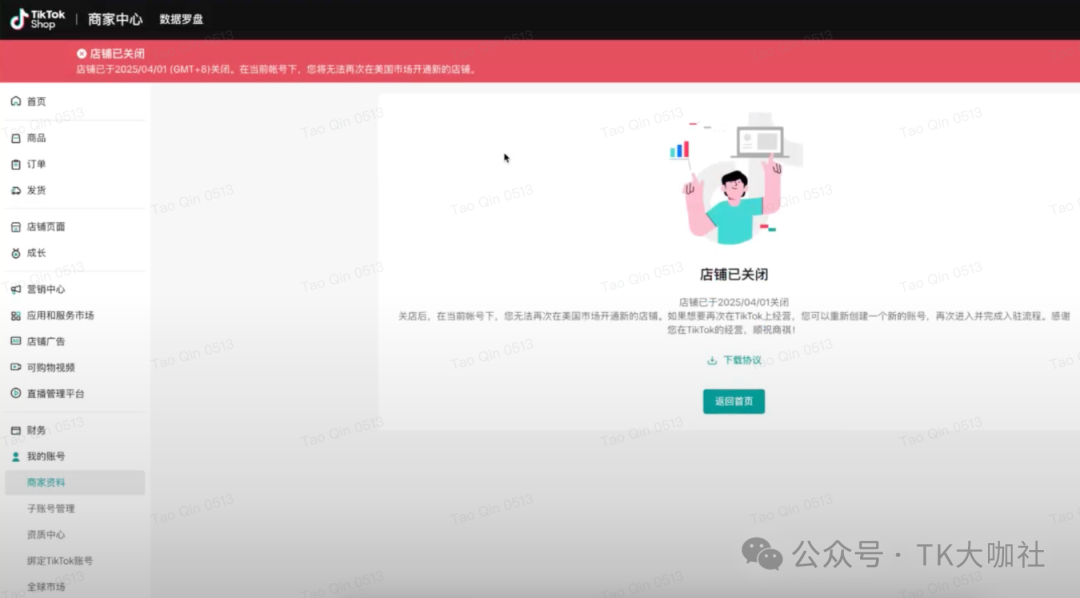The width and height of the screenshot is (1080, 598).
Task: Click the video icon beside 可购物视频
Action: [15, 367]
